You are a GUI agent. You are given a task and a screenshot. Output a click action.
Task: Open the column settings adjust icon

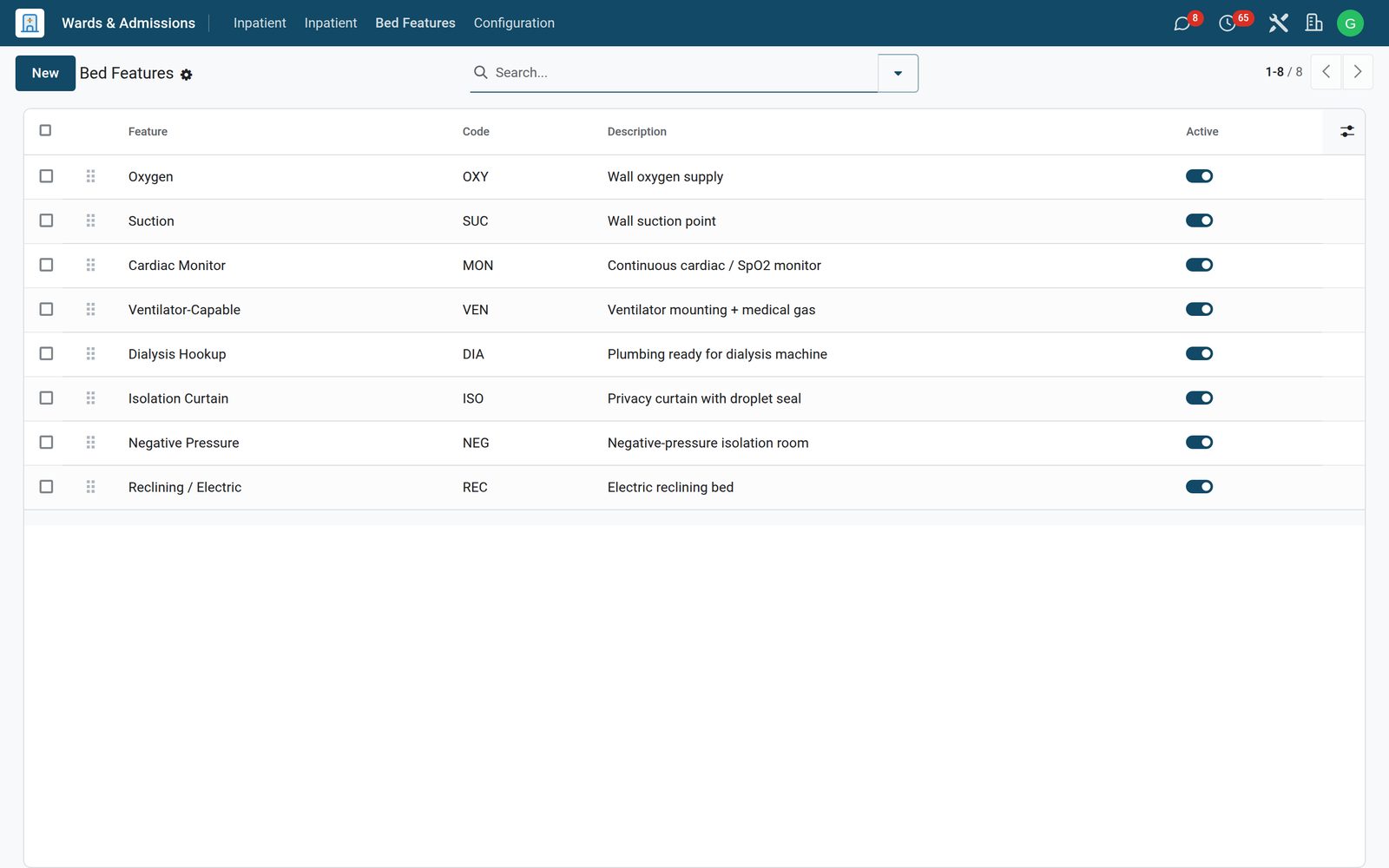[1346, 131]
